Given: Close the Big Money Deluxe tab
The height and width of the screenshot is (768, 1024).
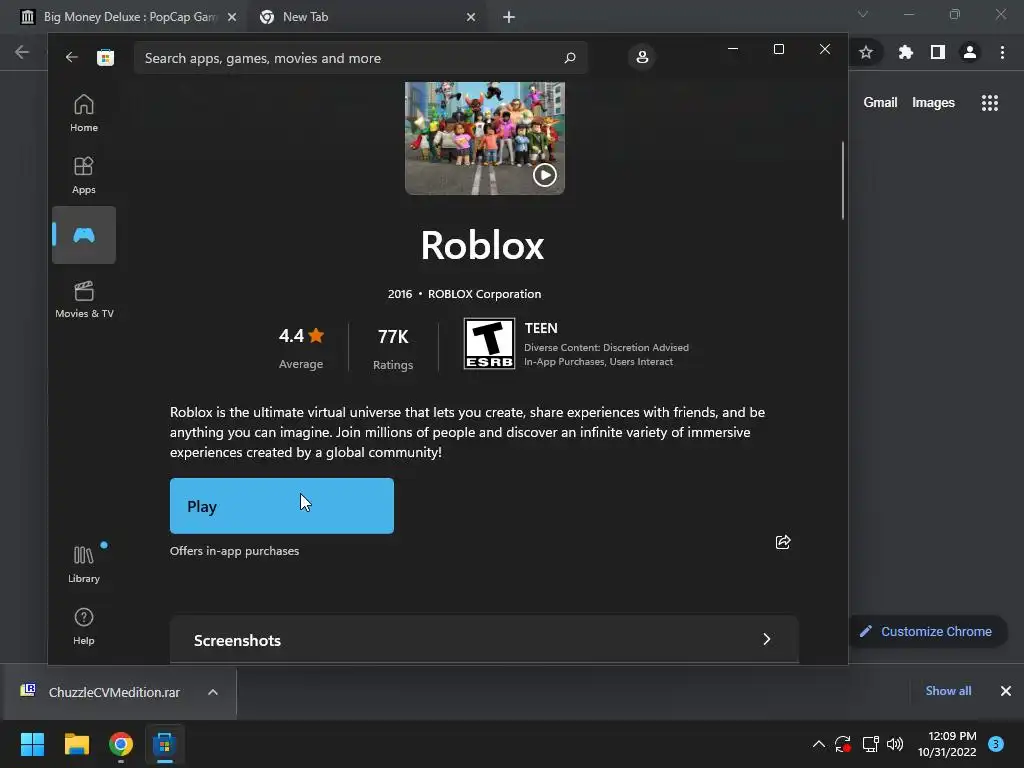Looking at the screenshot, I should tap(232, 17).
